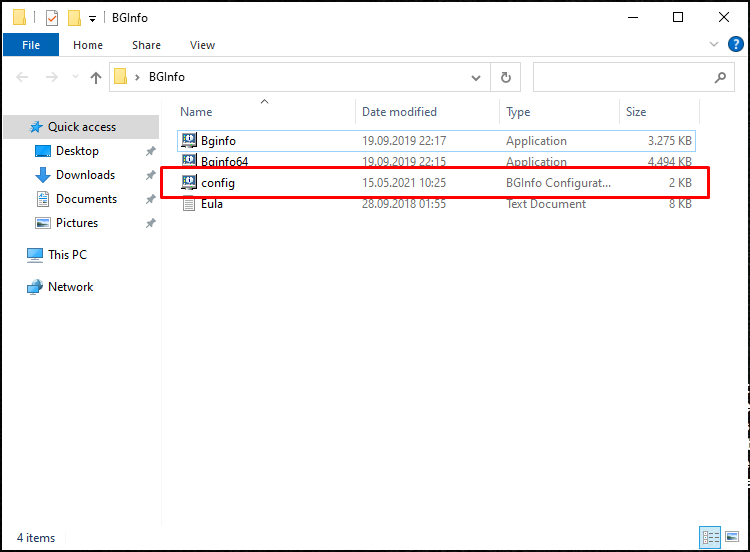
Task: Click the Properties quick access toolbar icon
Action: [x=52, y=18]
